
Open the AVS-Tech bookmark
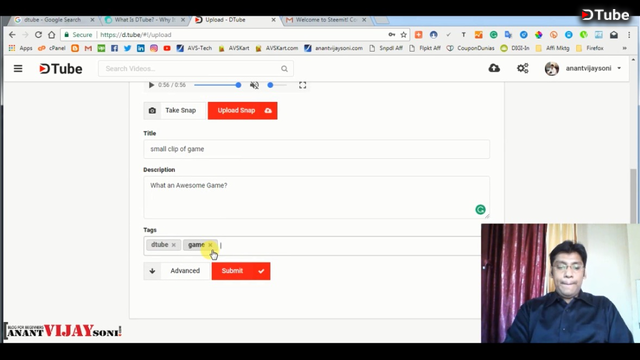[194, 48]
